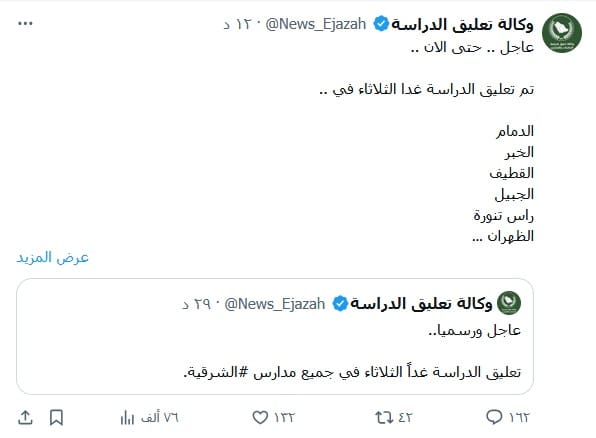596x438 pixels.
Task: Open the quoted tweet card body
Action: [x=275, y=336]
